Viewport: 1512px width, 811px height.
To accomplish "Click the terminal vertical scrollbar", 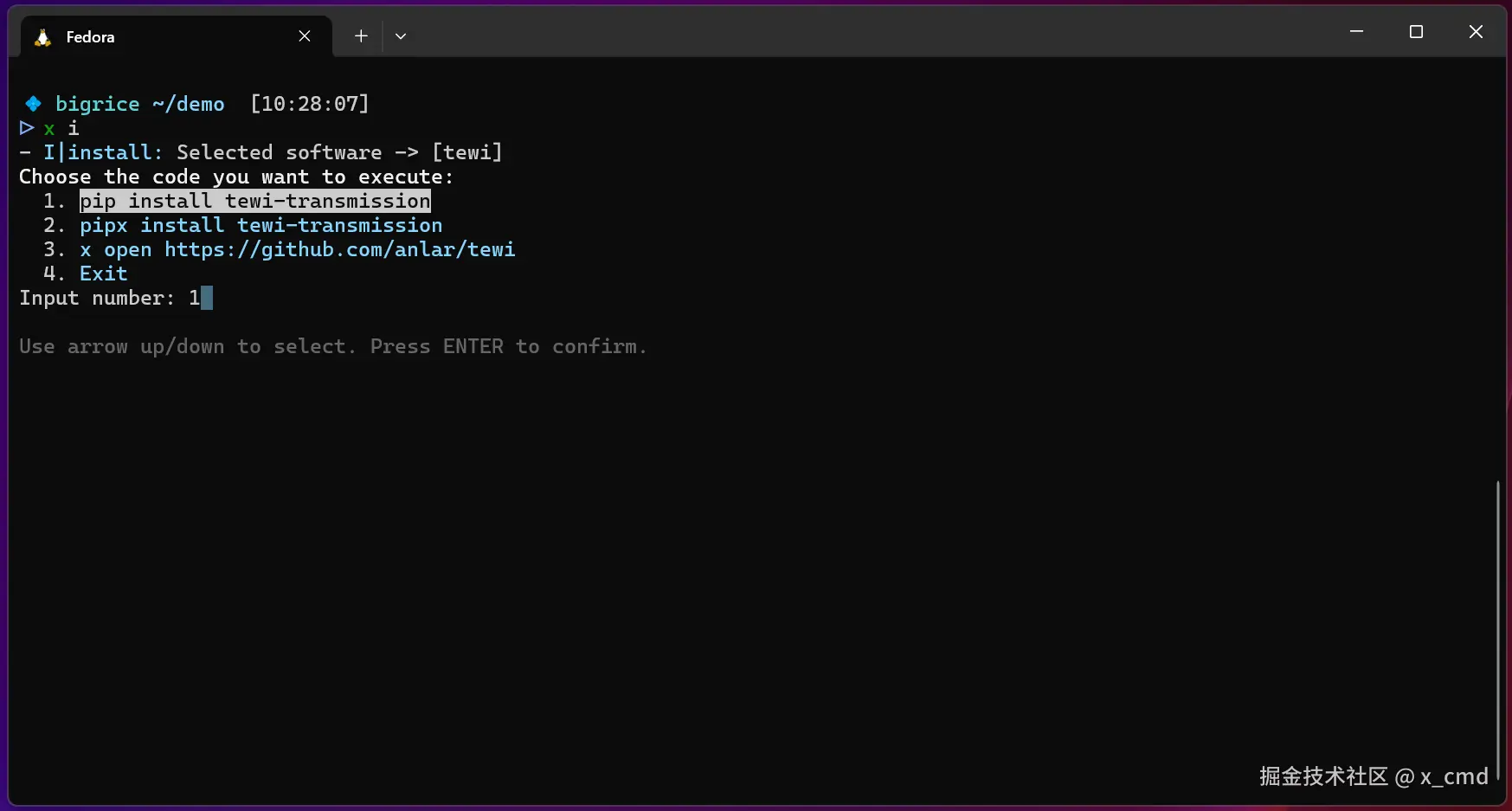I will [1497, 630].
